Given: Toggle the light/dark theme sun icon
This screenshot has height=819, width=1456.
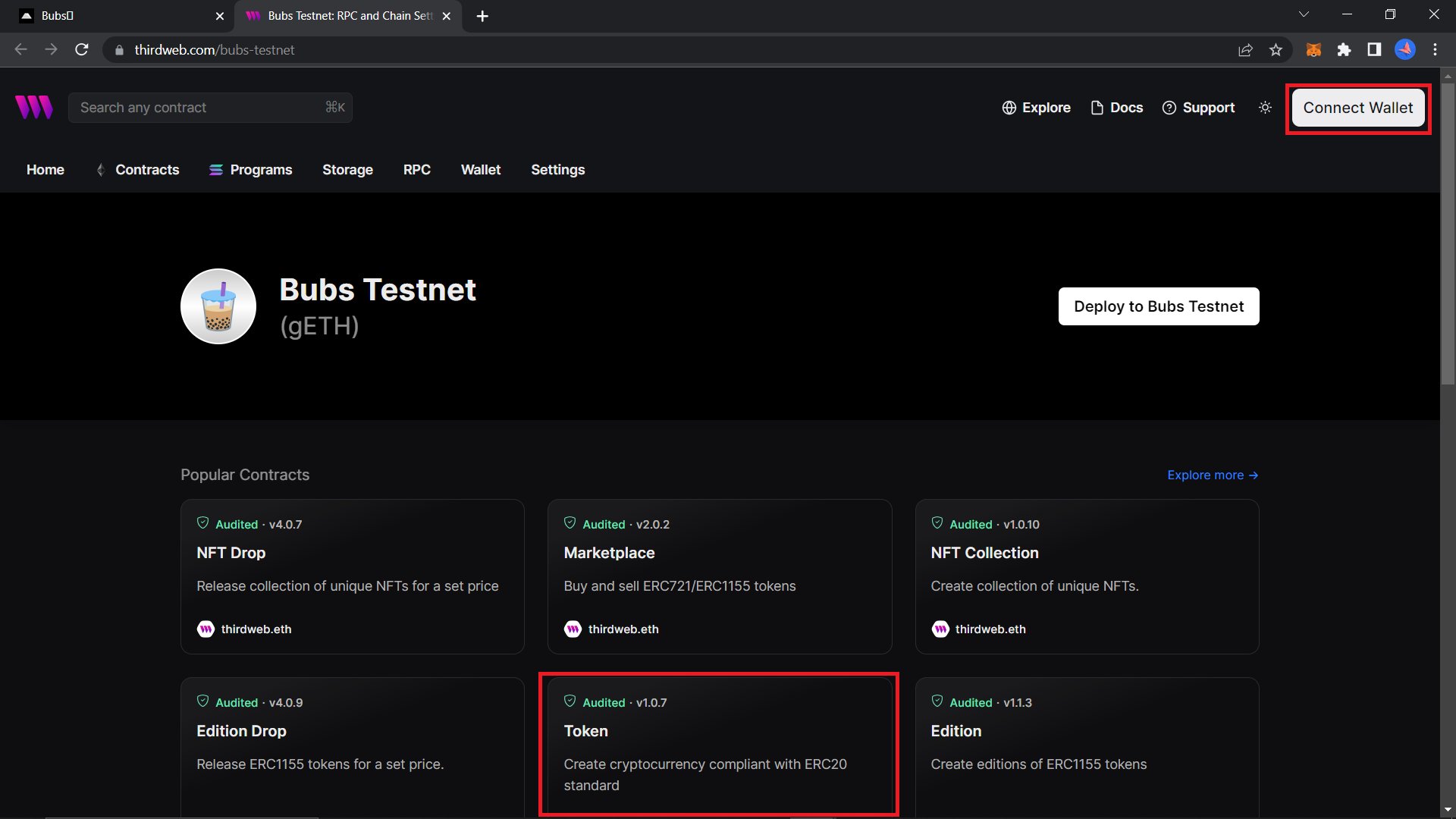Looking at the screenshot, I should (1265, 108).
